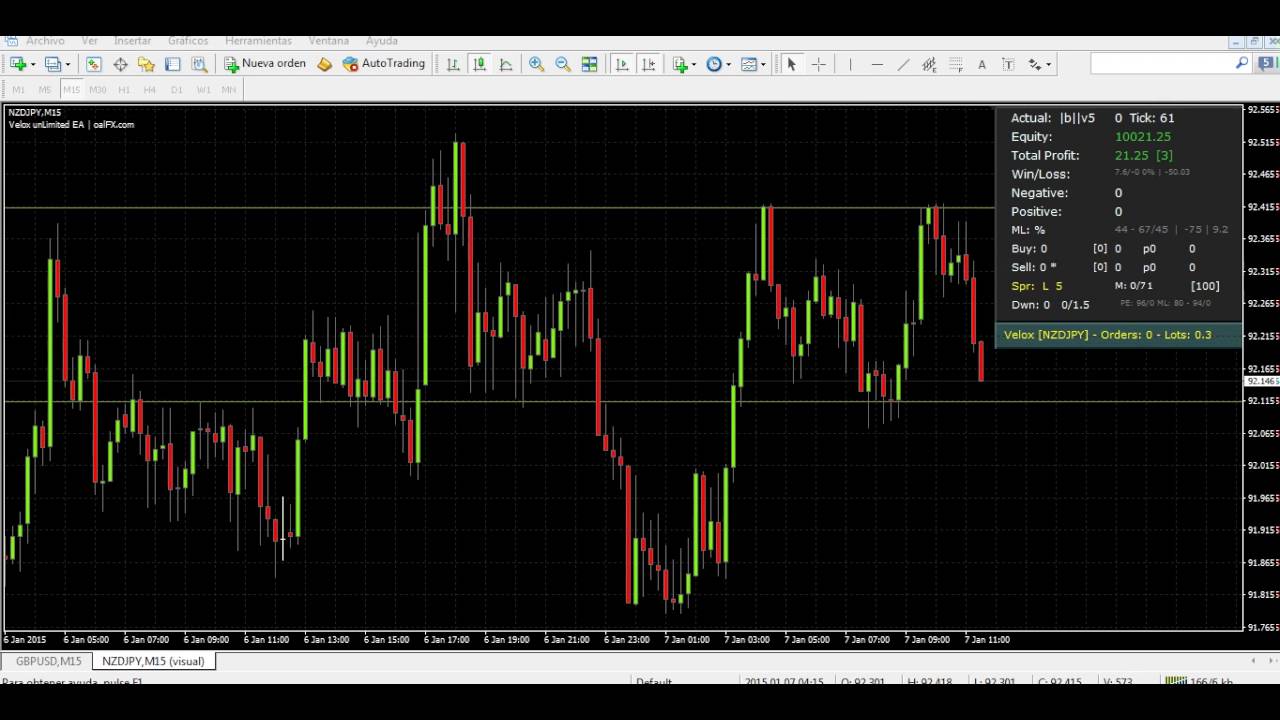Toggle the Terminal window icon
The height and width of the screenshot is (720, 1280).
172,64
